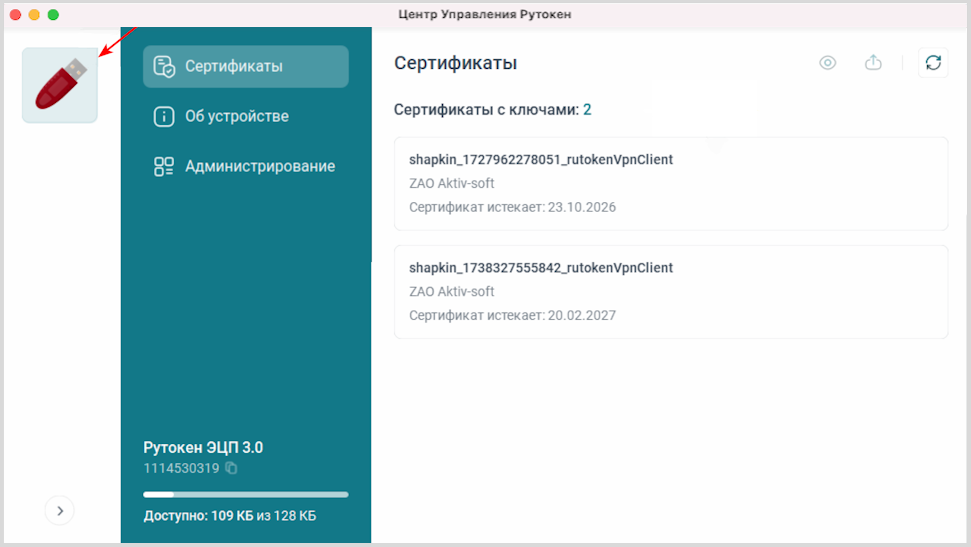971x547 pixels.
Task: Click the grid icon beside Администрирование
Action: [x=164, y=167]
